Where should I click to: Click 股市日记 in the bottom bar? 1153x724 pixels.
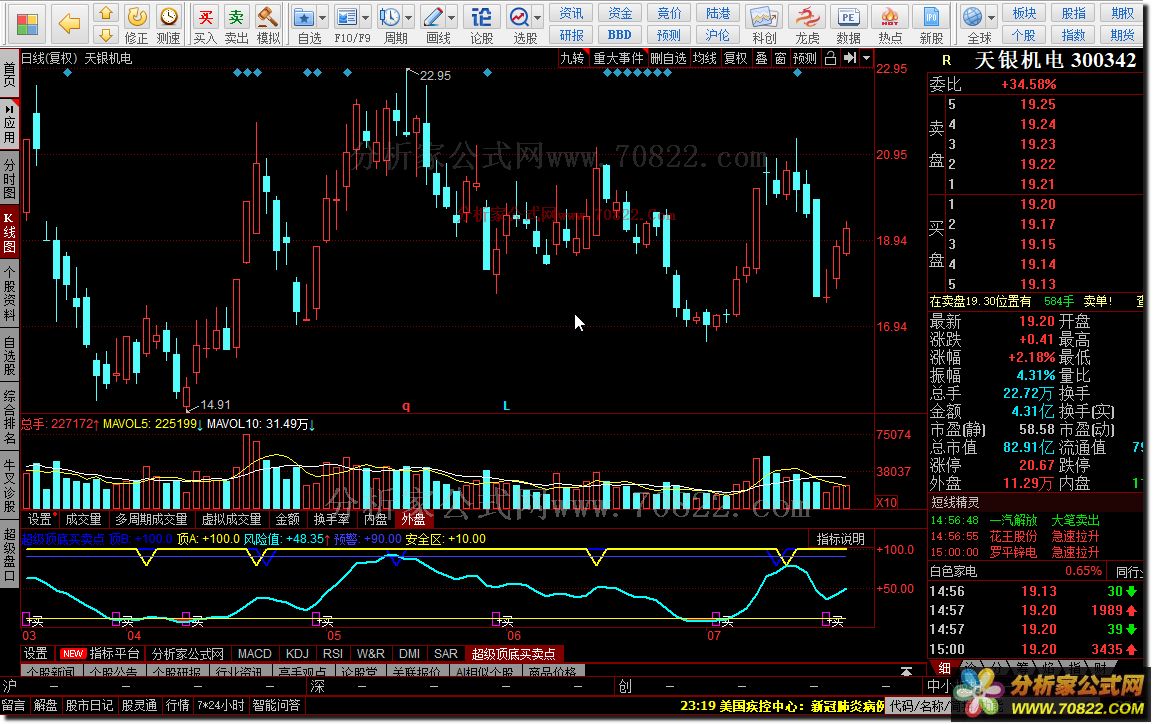pos(90,706)
